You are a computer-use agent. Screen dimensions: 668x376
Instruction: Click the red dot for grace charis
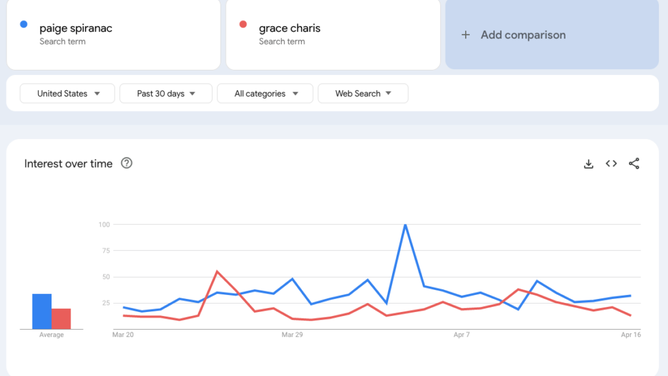click(x=243, y=24)
